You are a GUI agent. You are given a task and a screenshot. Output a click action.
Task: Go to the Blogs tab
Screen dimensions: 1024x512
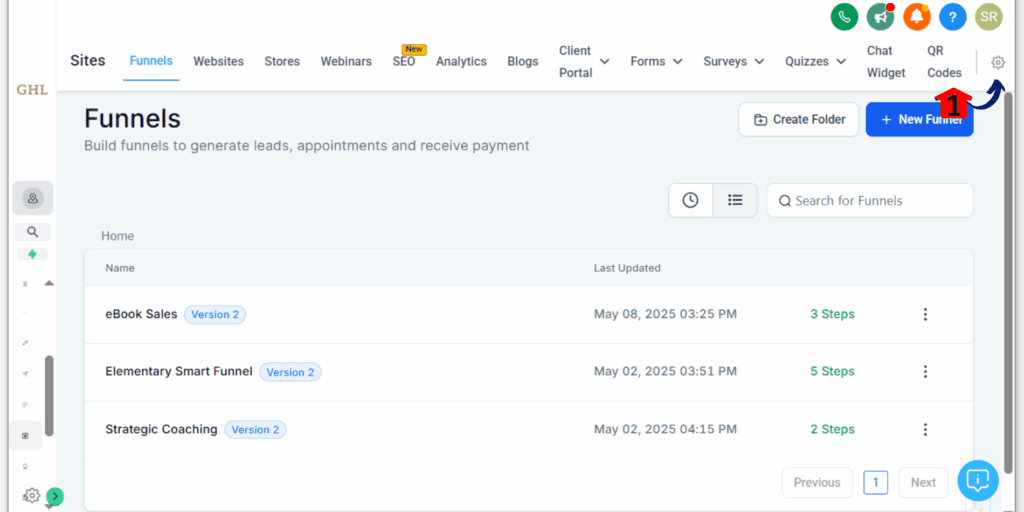click(x=522, y=61)
